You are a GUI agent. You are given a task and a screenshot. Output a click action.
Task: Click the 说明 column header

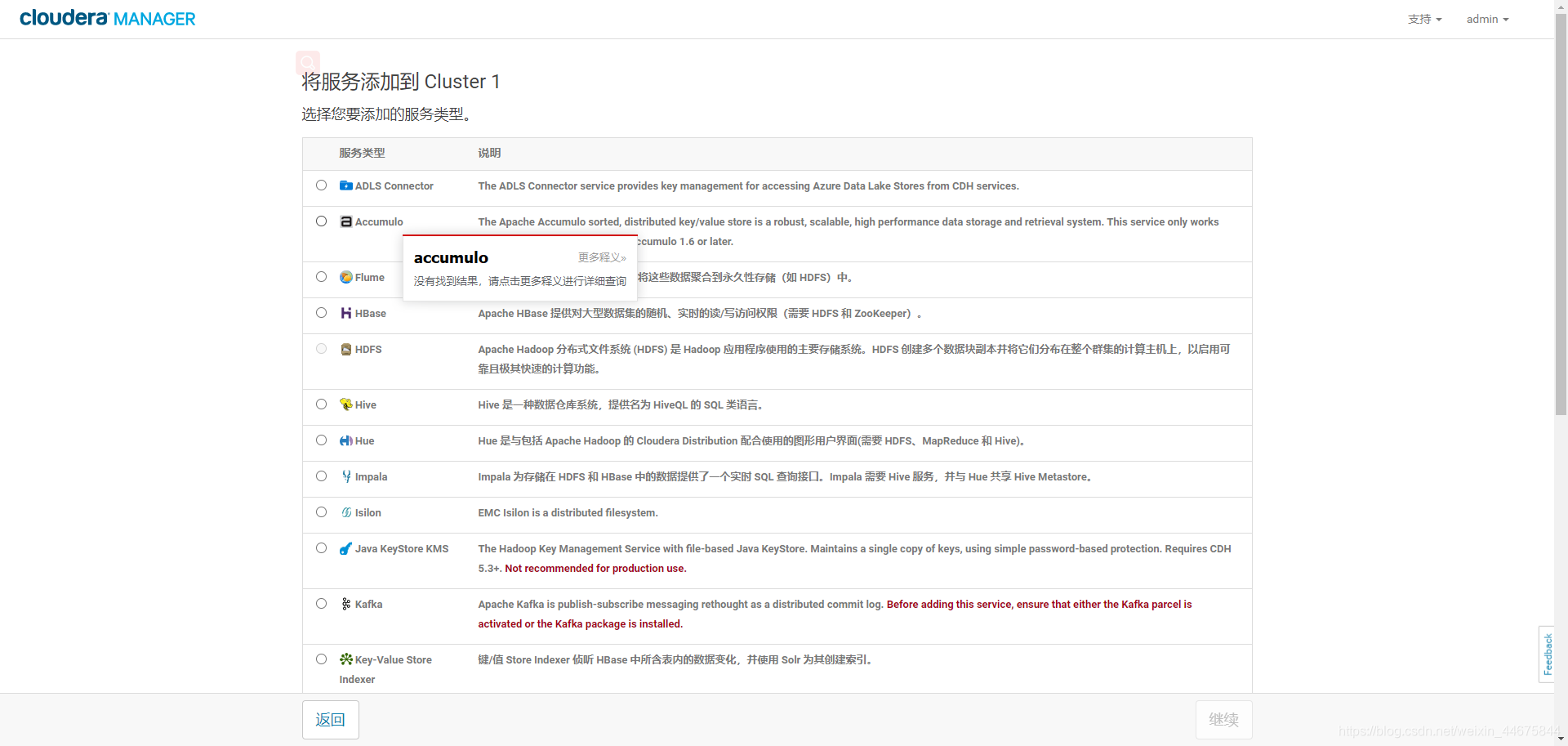pyautogui.click(x=489, y=153)
